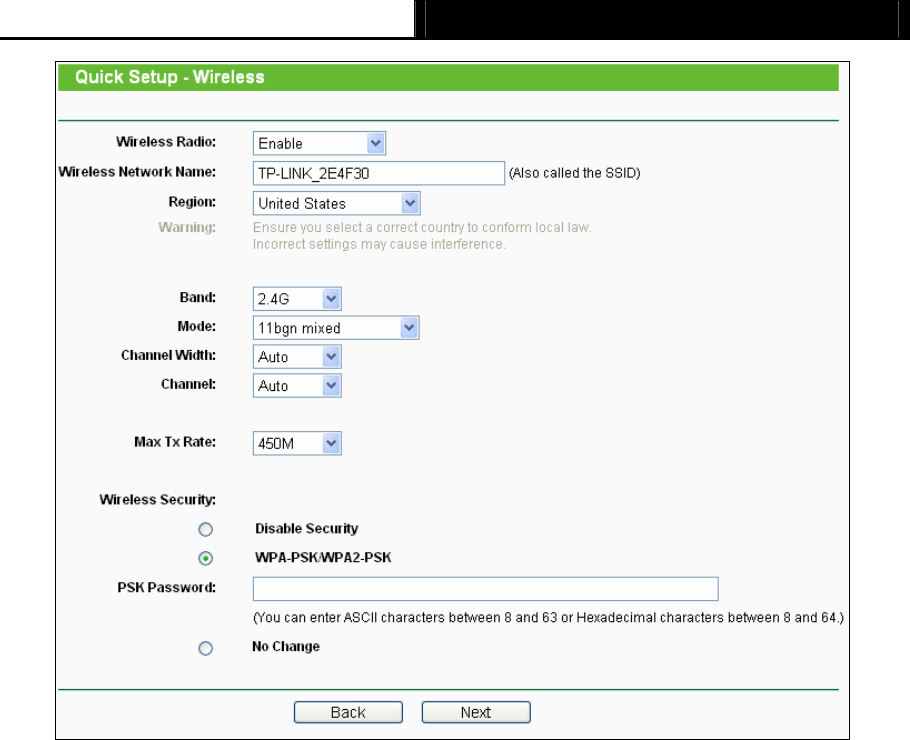Click the Max Tx Rate label
Image resolution: width=910 pixels, height=740 pixels.
(175, 442)
